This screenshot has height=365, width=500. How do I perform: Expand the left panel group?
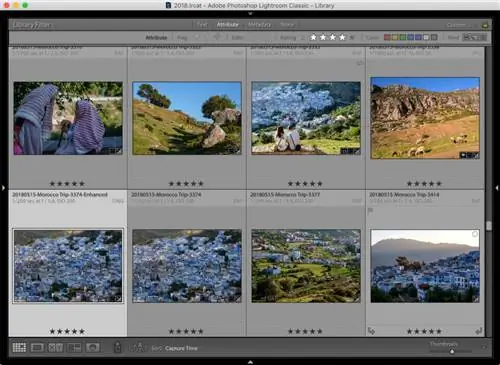tap(3, 188)
